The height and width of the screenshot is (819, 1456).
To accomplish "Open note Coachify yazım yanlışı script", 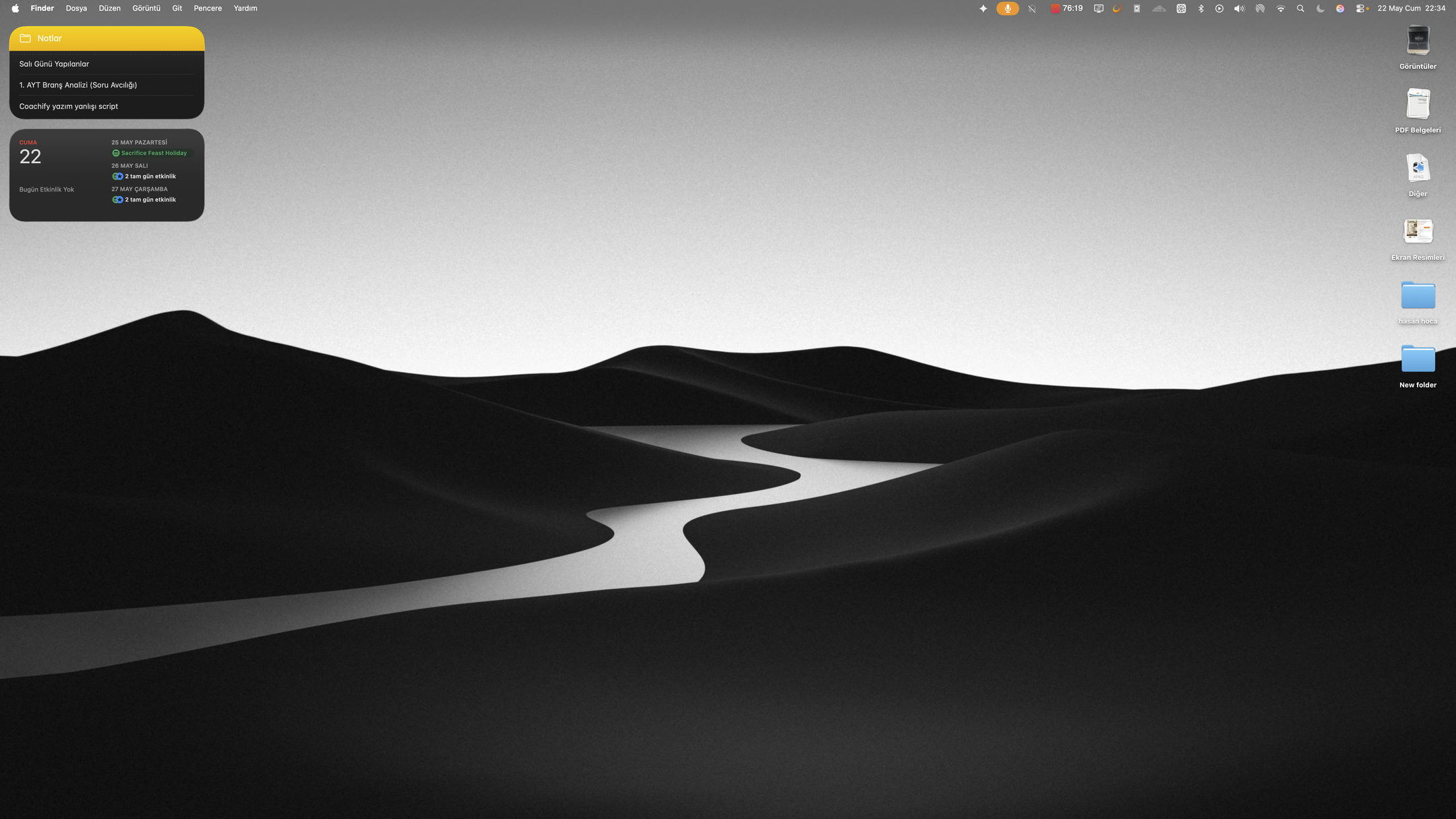I will (107, 107).
